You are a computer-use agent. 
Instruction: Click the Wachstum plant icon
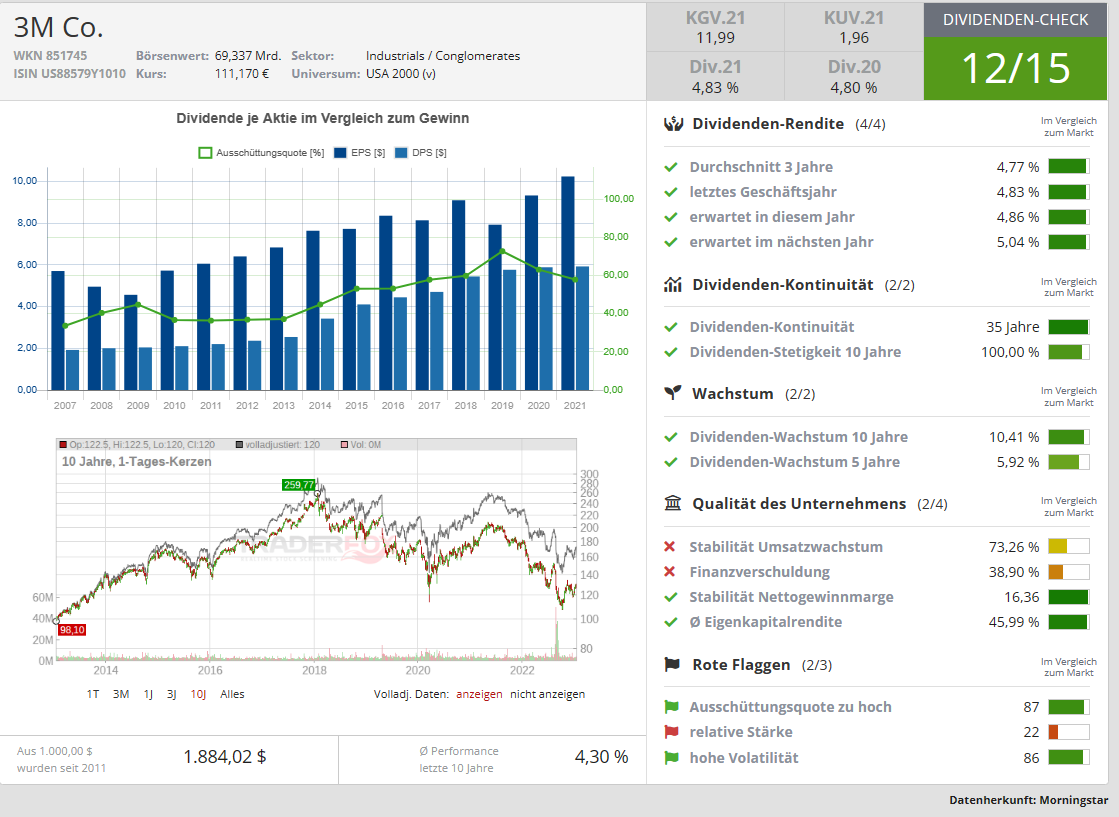(x=673, y=393)
